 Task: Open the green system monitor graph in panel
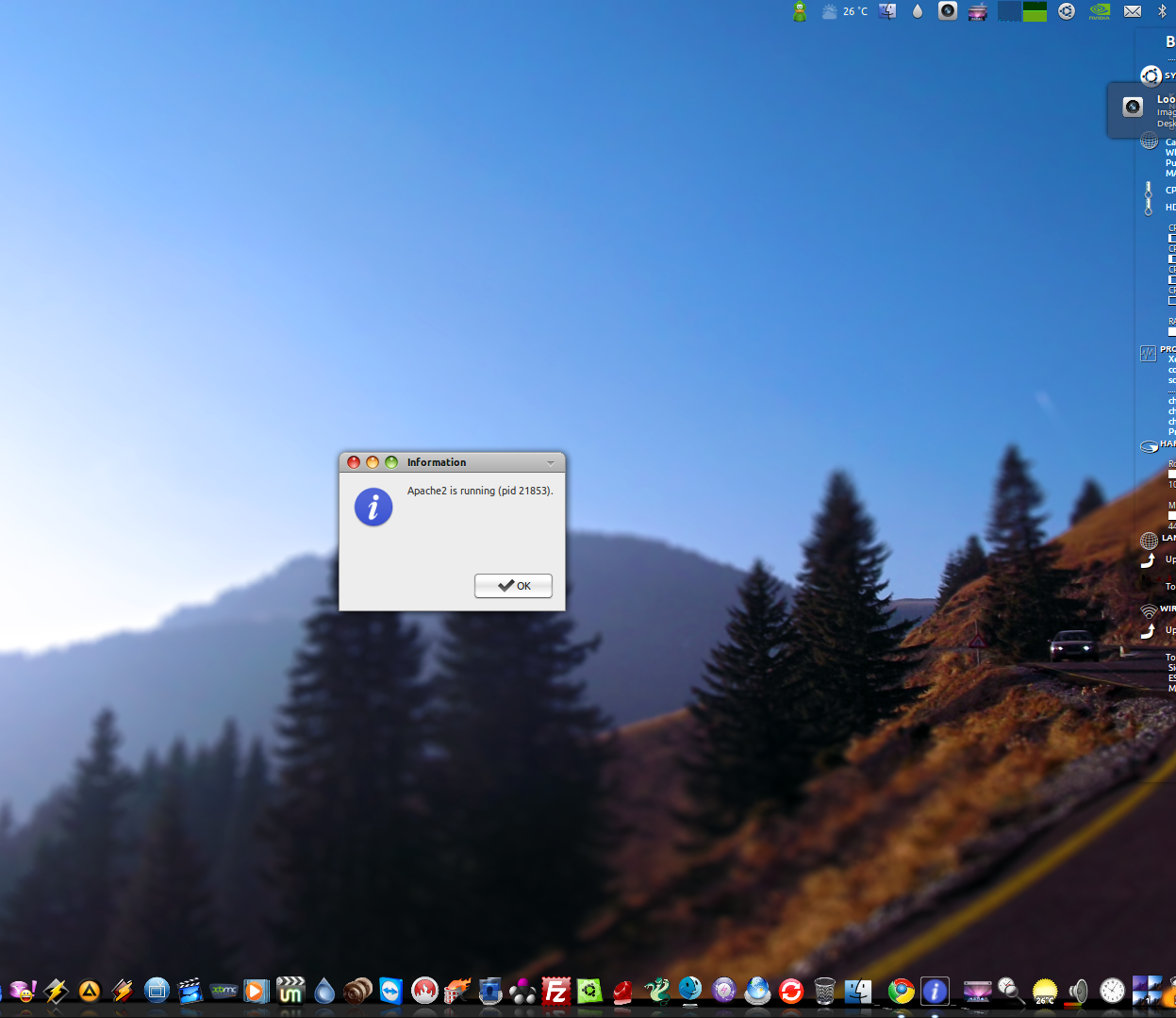pyautogui.click(x=1035, y=11)
